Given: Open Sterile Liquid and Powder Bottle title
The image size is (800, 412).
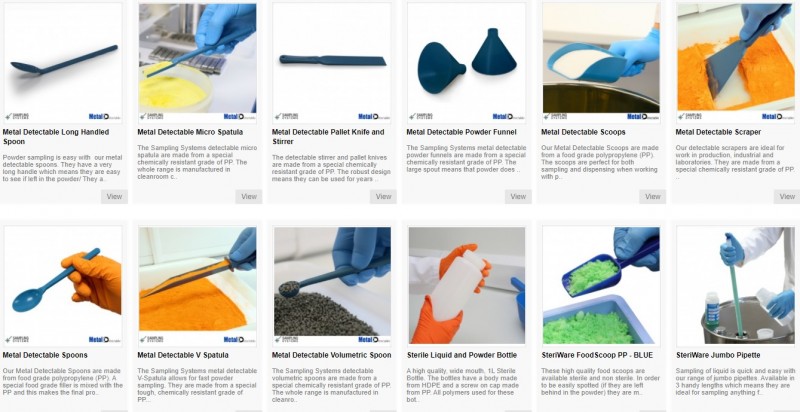Looking at the screenshot, I should 462,355.
